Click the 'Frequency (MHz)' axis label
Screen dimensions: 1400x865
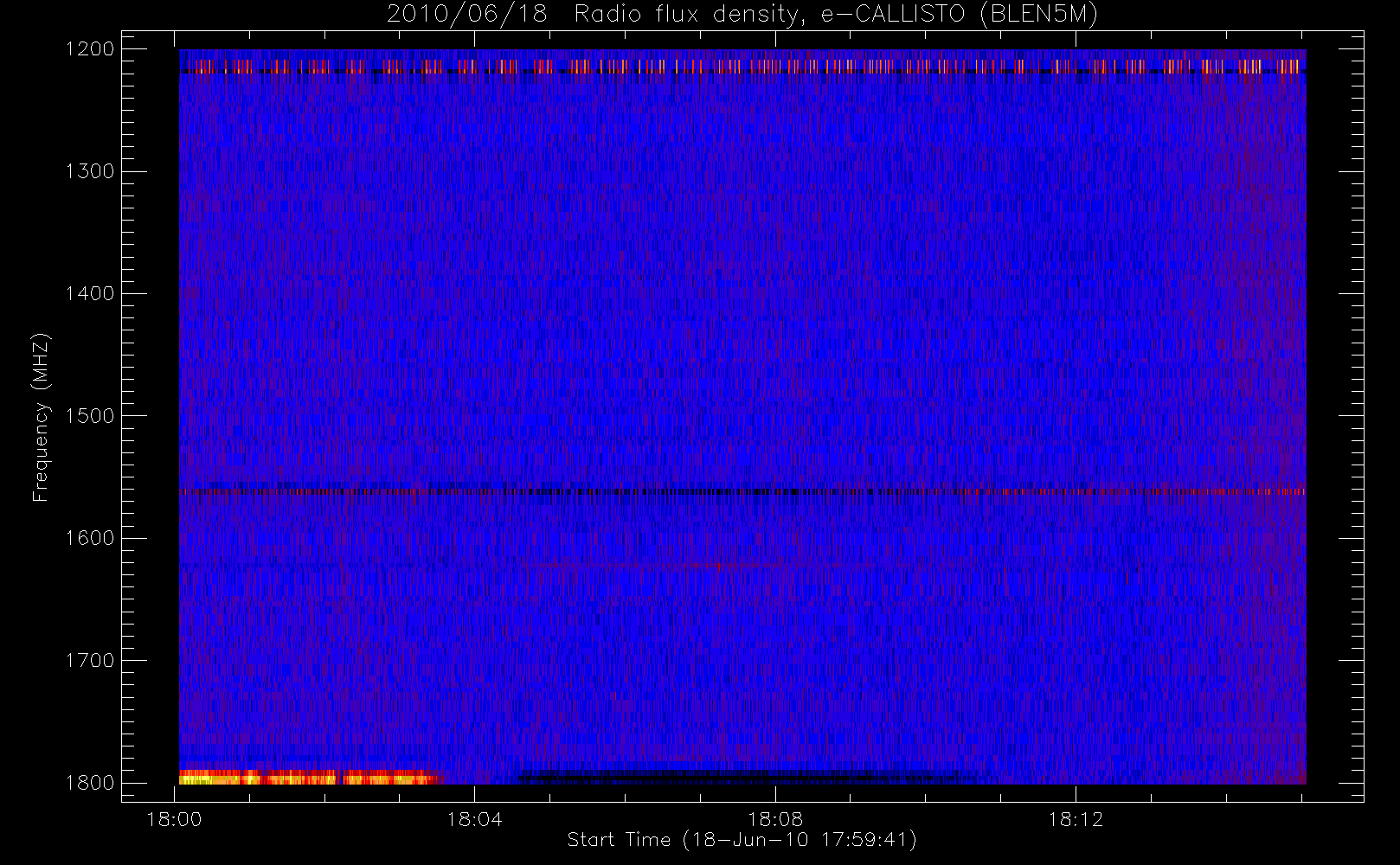[x=40, y=417]
